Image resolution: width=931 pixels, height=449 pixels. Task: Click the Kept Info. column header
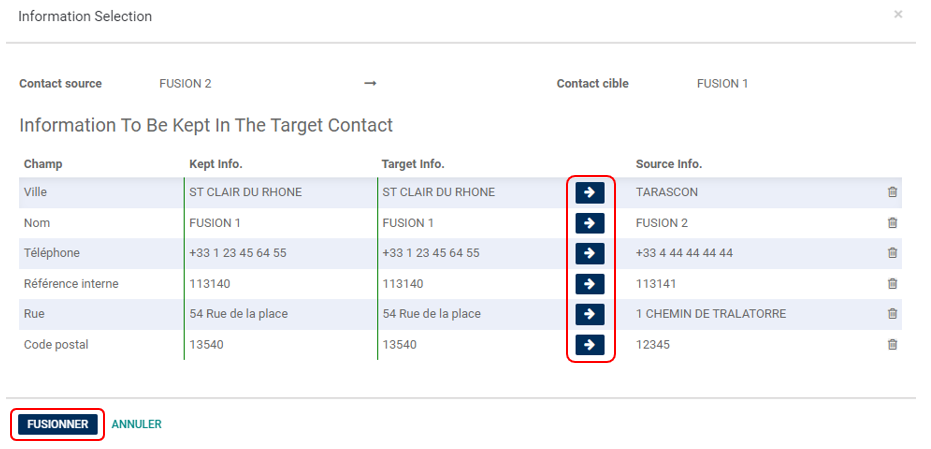[x=216, y=164]
